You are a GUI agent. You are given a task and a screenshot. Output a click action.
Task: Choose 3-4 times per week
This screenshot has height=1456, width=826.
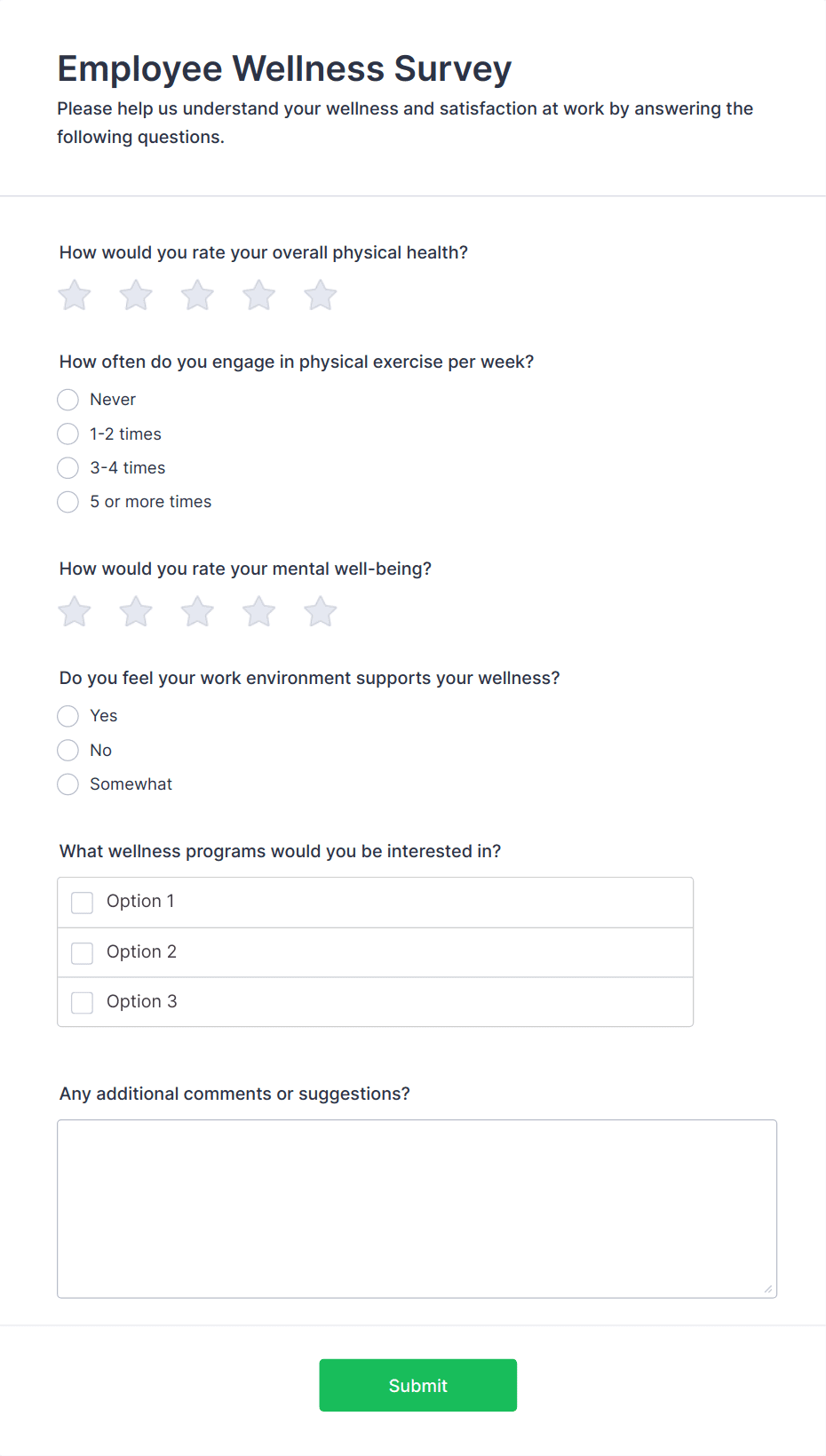tap(68, 468)
